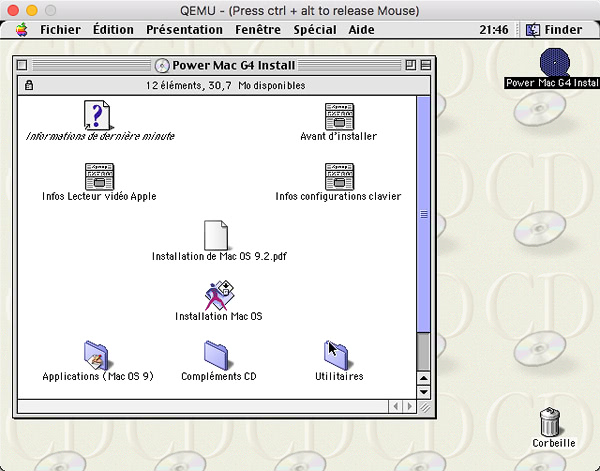The width and height of the screenshot is (600, 471).
Task: Click the window resize grip corner
Action: [424, 407]
